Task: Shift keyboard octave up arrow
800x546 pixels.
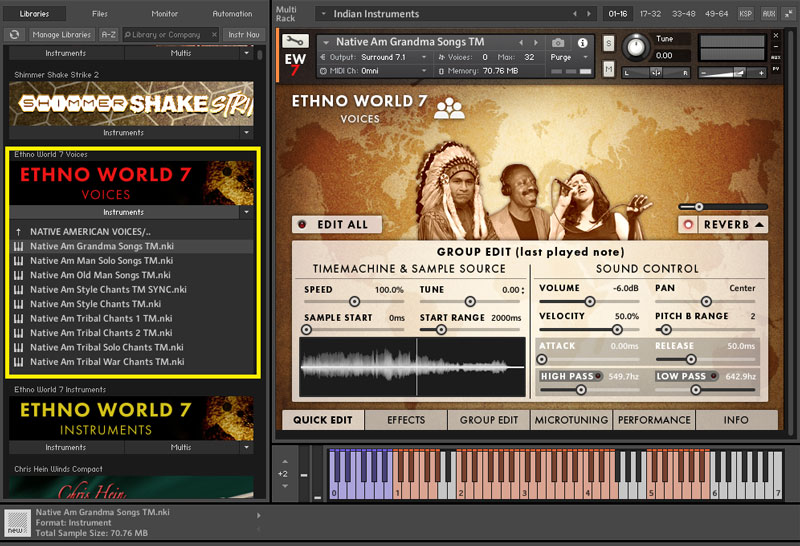Action: tap(285, 461)
